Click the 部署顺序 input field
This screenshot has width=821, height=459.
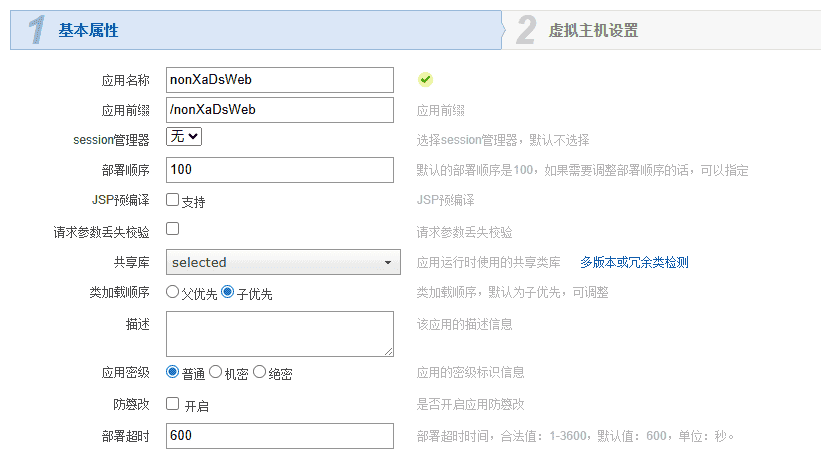[280, 170]
